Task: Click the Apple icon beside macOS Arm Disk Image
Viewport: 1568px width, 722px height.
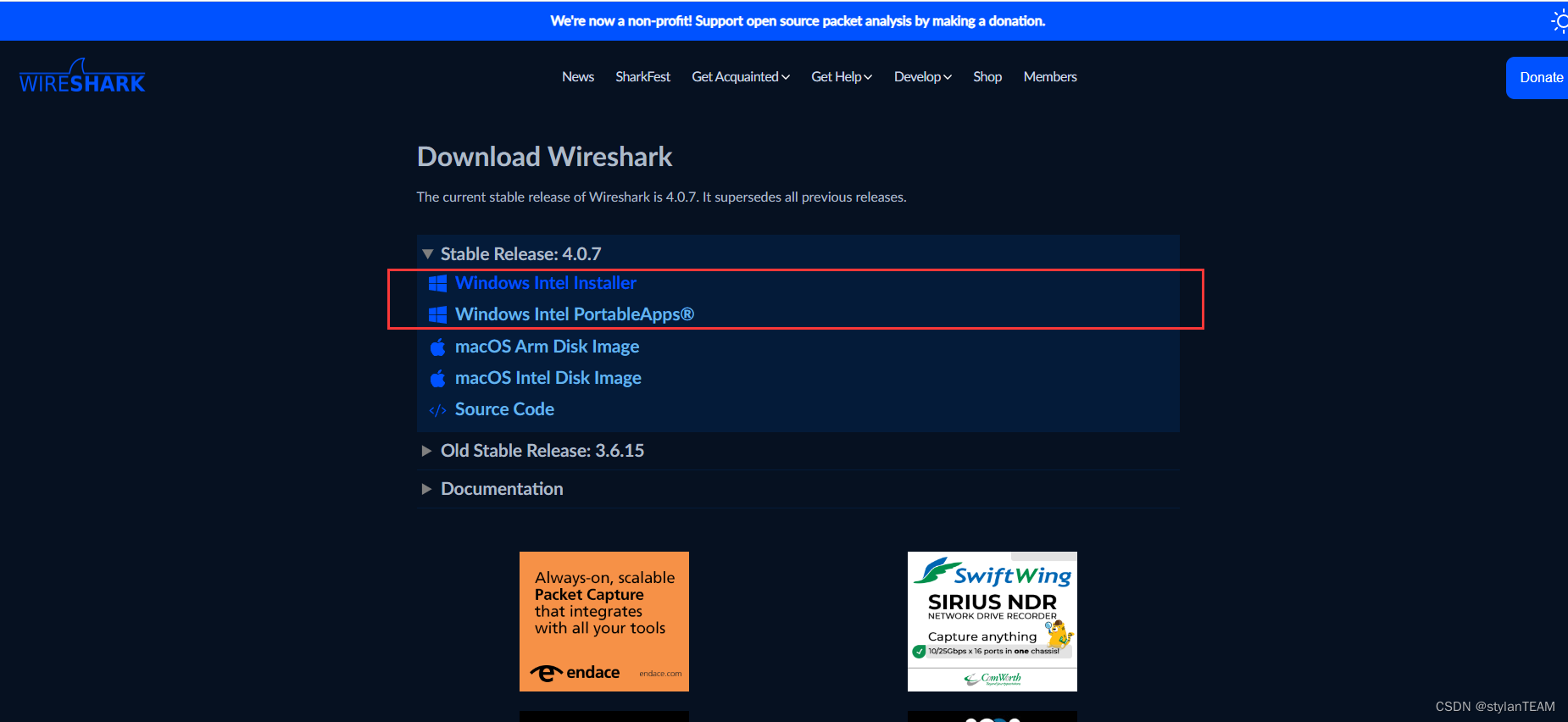Action: [x=437, y=347]
